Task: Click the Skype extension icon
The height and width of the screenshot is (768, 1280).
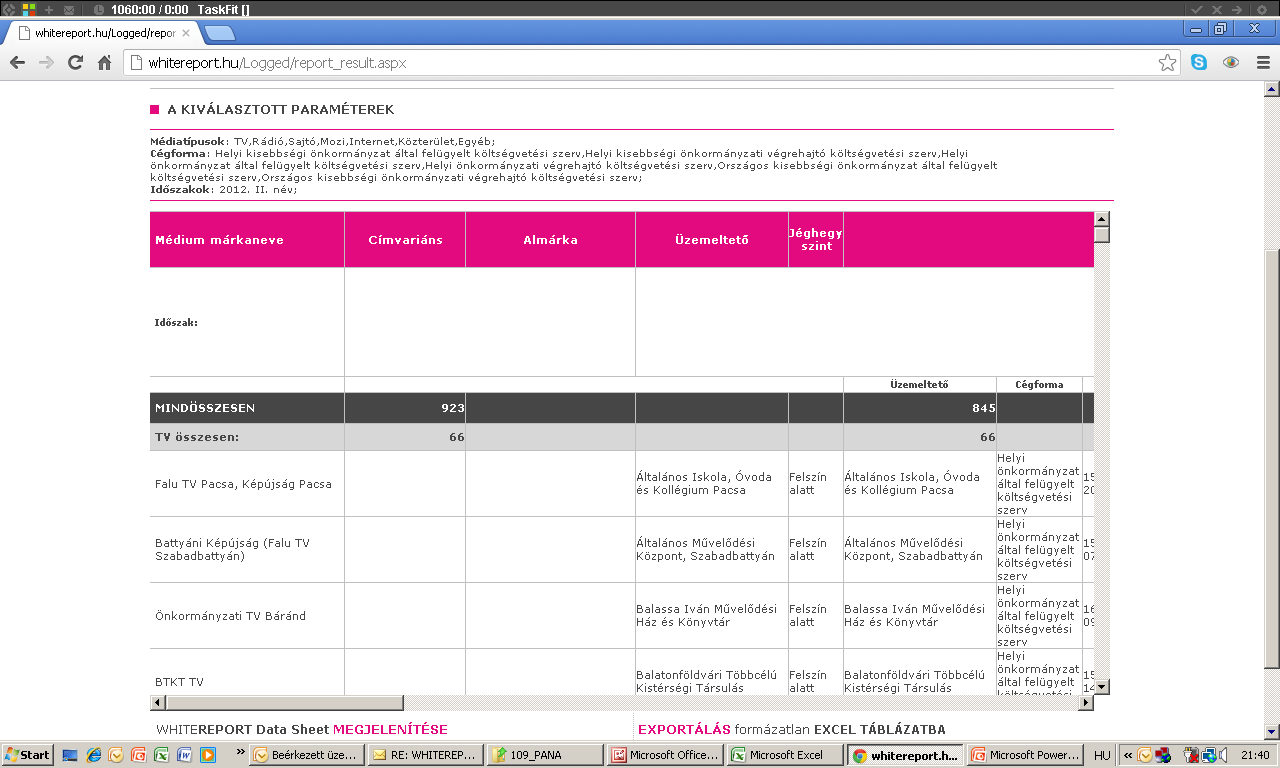Action: pos(1198,62)
